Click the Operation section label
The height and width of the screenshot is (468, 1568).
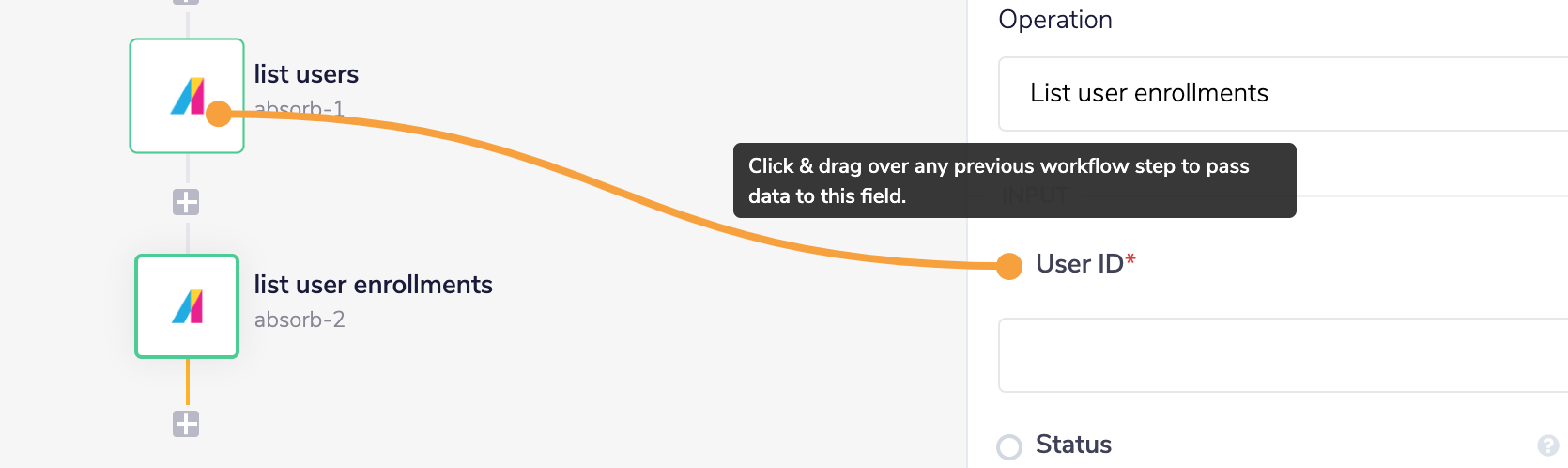tap(1055, 20)
